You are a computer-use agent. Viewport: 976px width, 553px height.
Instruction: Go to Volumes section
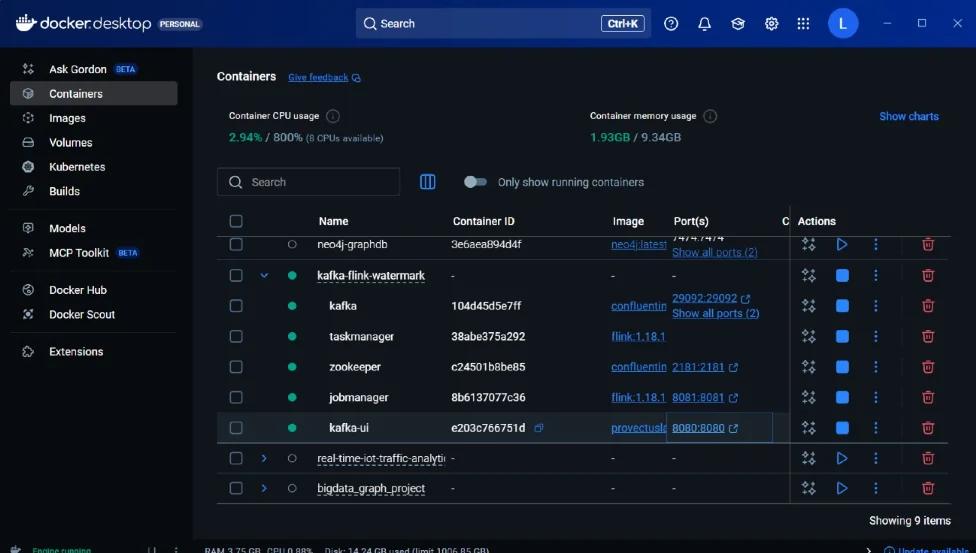[93, 143]
